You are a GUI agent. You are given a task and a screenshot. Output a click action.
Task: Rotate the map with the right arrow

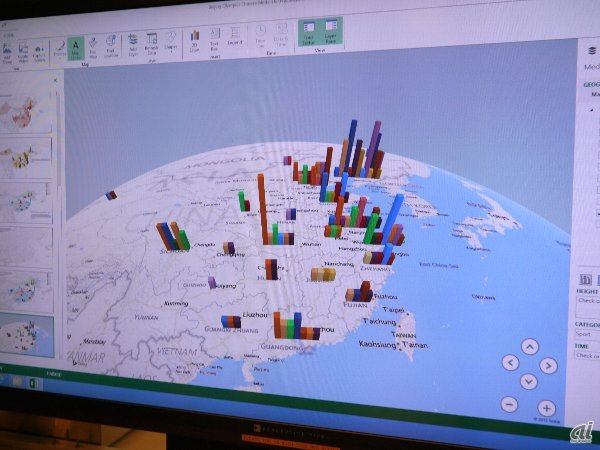tap(548, 366)
